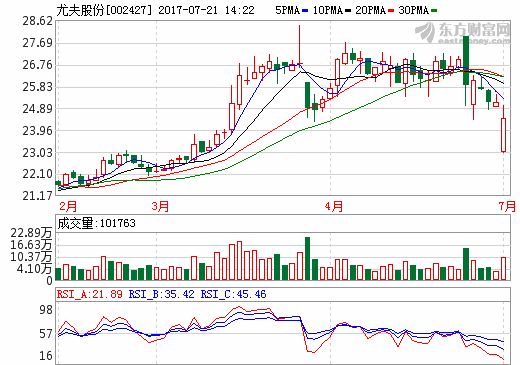
Task: Click the stock title 尤夫股份[002427]
Action: pos(104,10)
